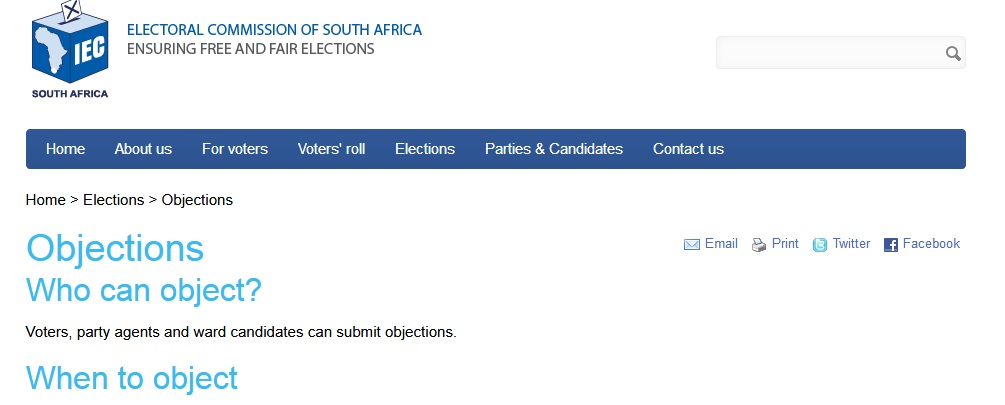Click the Email envelope icon

pyautogui.click(x=692, y=245)
